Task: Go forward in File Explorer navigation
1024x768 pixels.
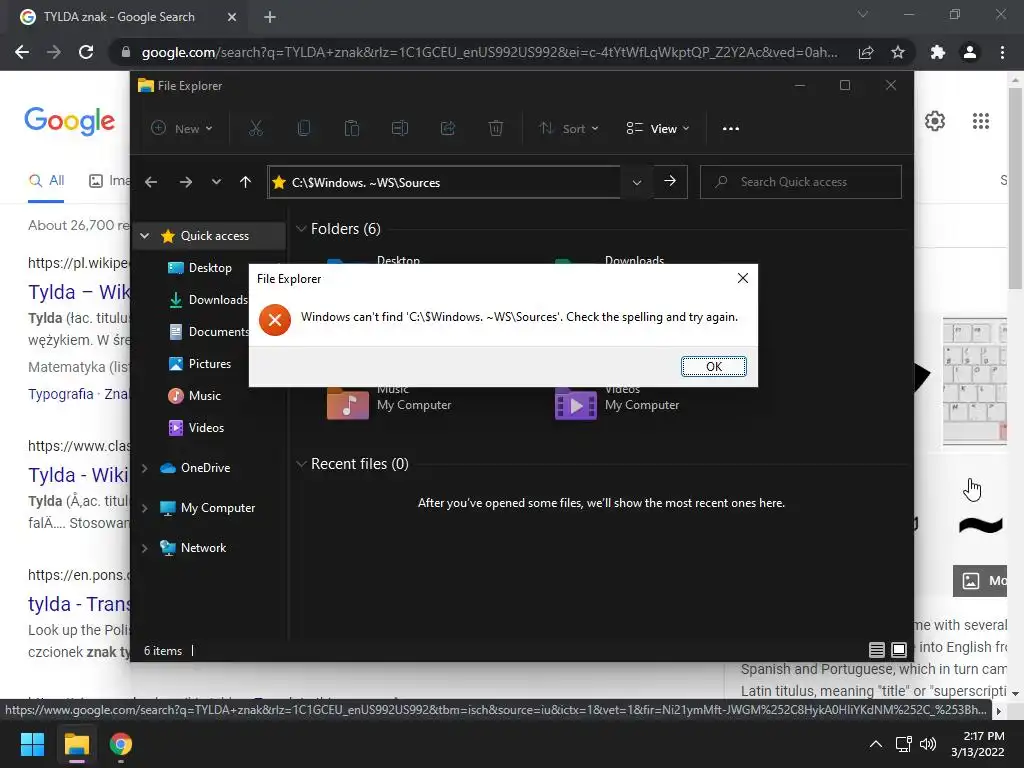Action: coord(186,182)
